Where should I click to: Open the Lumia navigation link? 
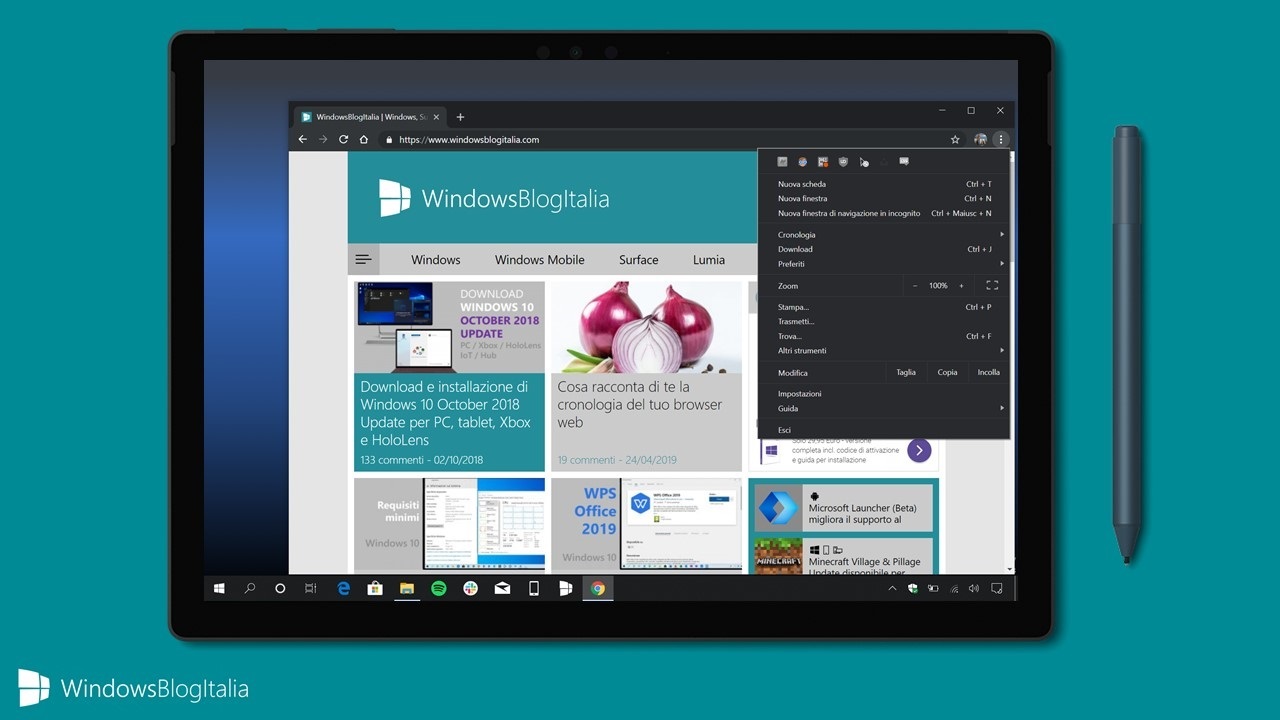(709, 260)
